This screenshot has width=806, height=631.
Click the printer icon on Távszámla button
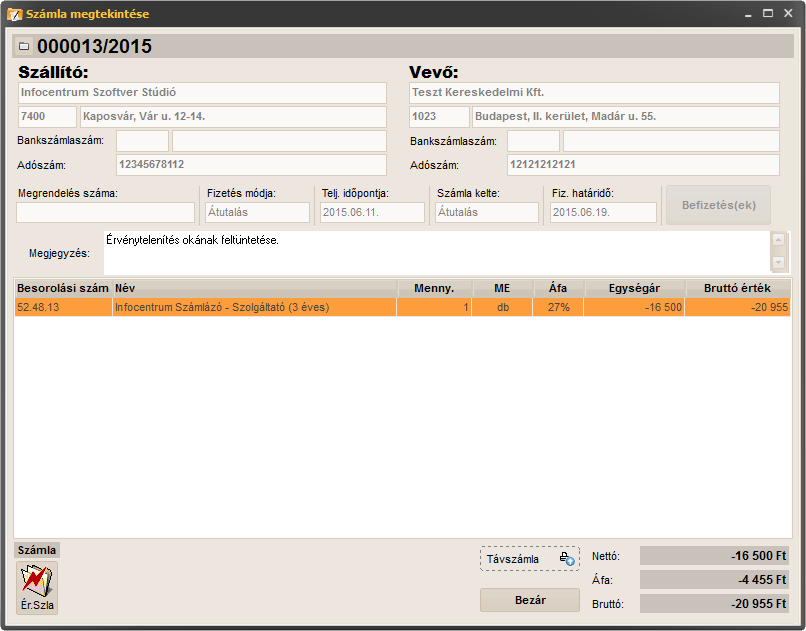(567, 559)
